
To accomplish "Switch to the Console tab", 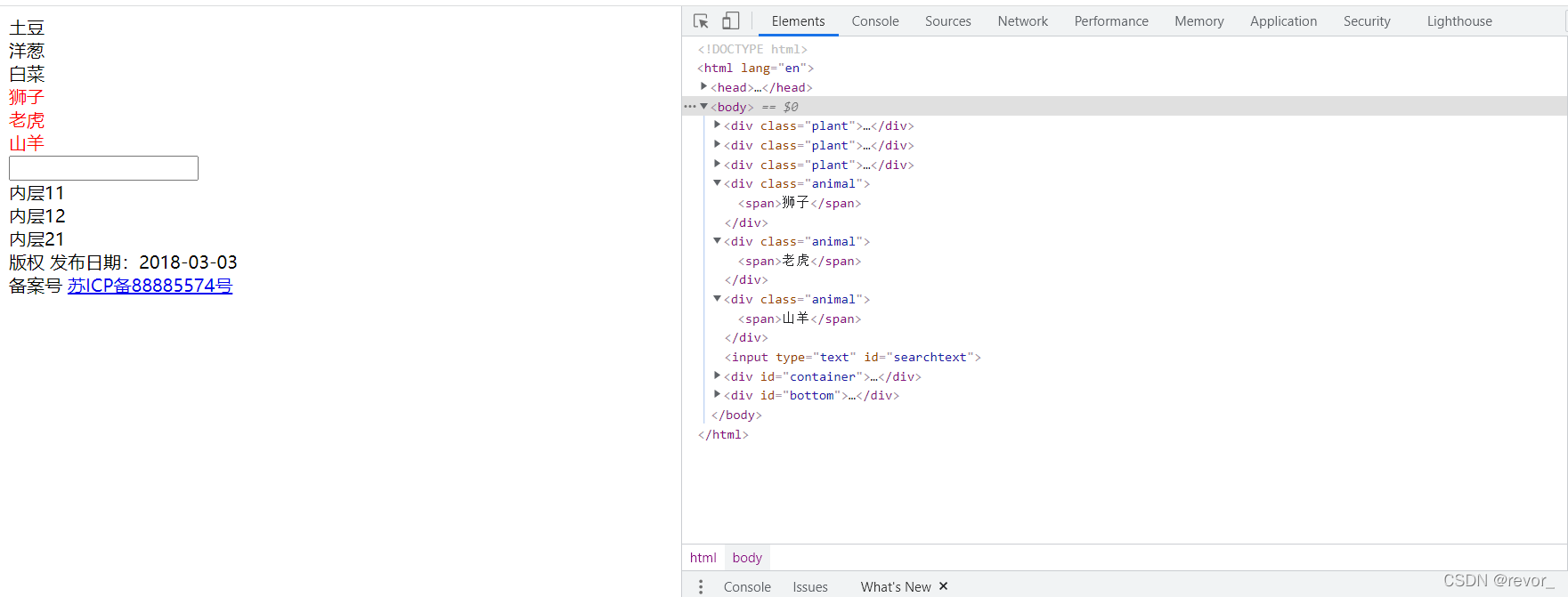I will coord(875,21).
